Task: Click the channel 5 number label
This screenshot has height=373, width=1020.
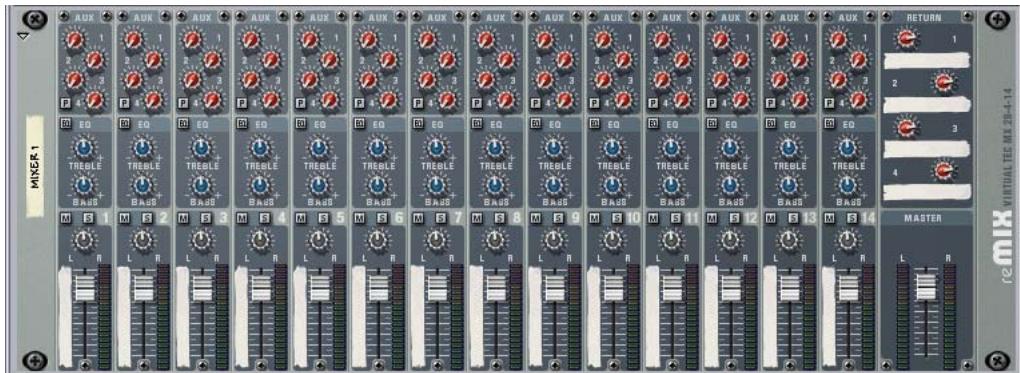Action: (340, 218)
